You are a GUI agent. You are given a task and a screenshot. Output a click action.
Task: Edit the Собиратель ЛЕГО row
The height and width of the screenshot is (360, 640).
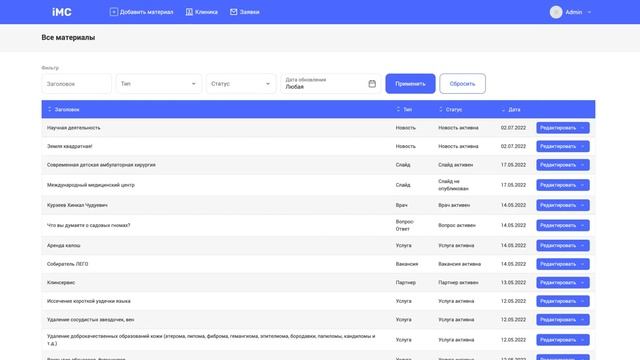[x=563, y=264]
